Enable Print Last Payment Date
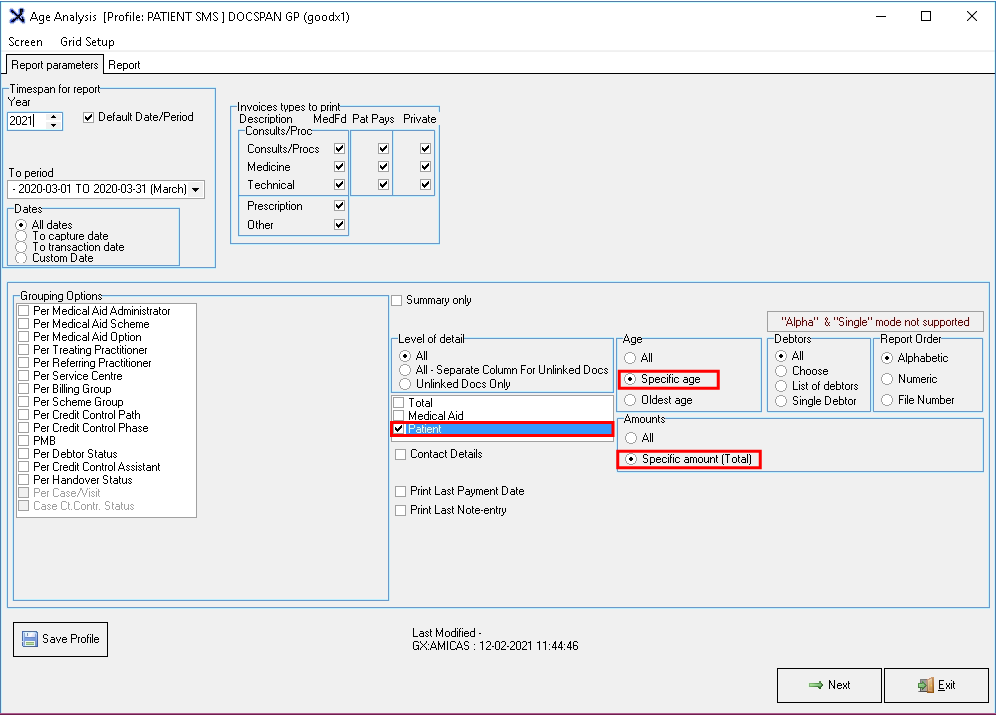The image size is (996, 715). coord(401,491)
